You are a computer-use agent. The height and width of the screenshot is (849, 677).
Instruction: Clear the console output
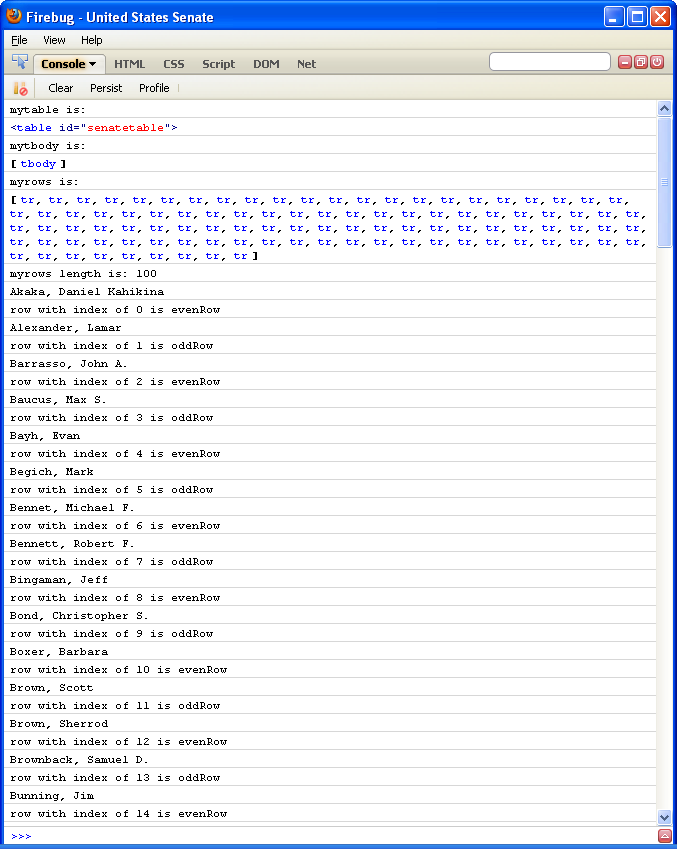(x=61, y=88)
